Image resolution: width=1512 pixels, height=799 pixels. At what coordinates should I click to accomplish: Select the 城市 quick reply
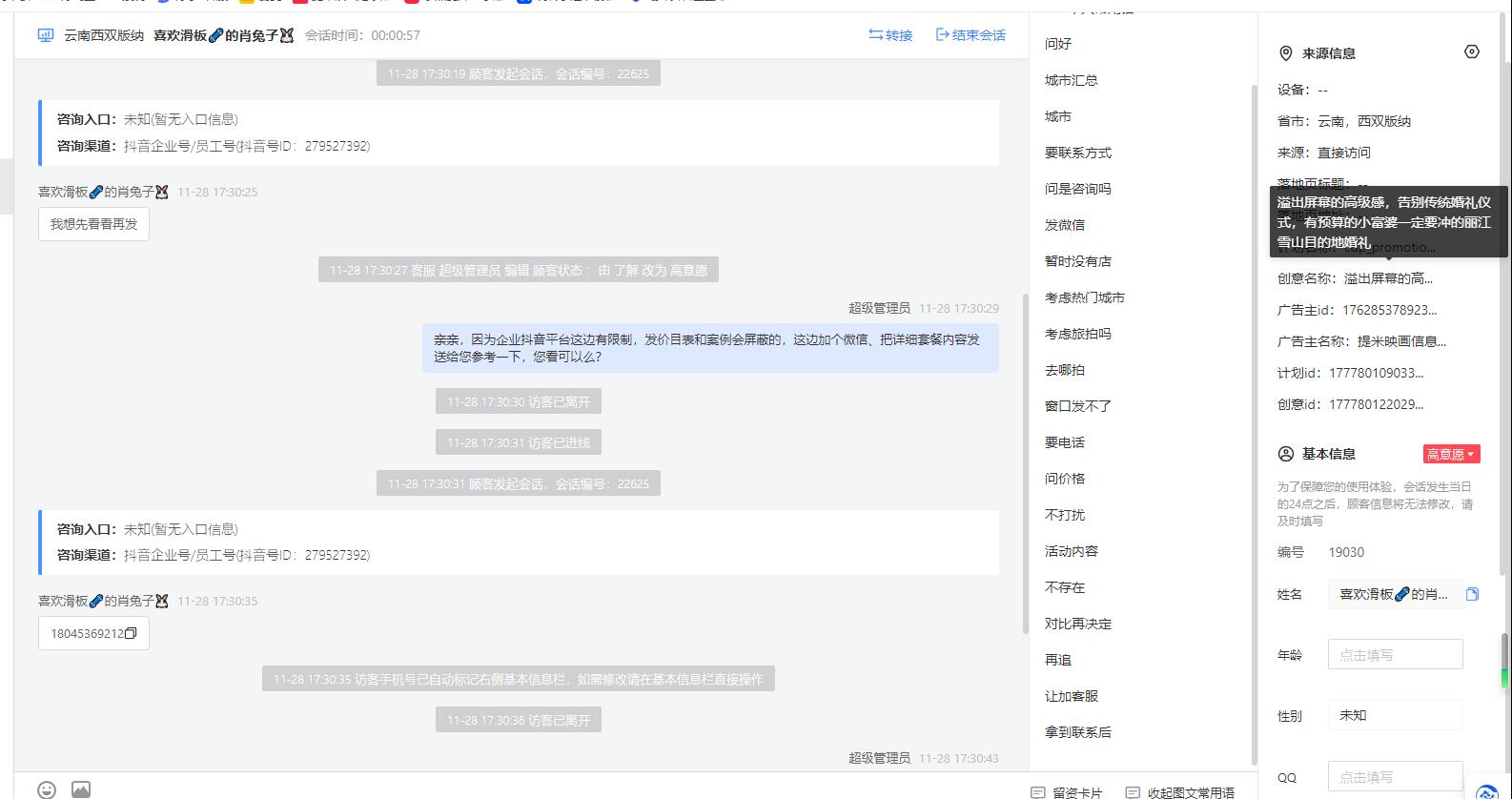point(1058,116)
